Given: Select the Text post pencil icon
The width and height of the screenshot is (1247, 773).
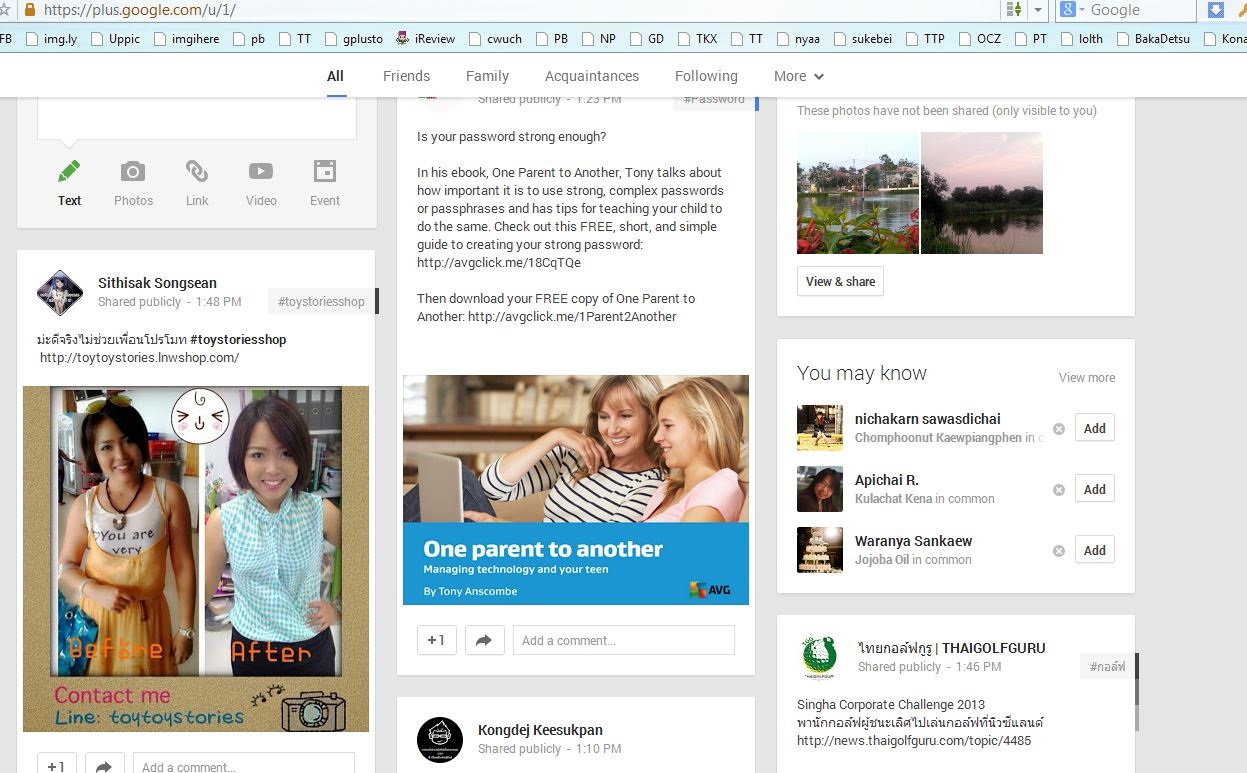Looking at the screenshot, I should point(69,172).
